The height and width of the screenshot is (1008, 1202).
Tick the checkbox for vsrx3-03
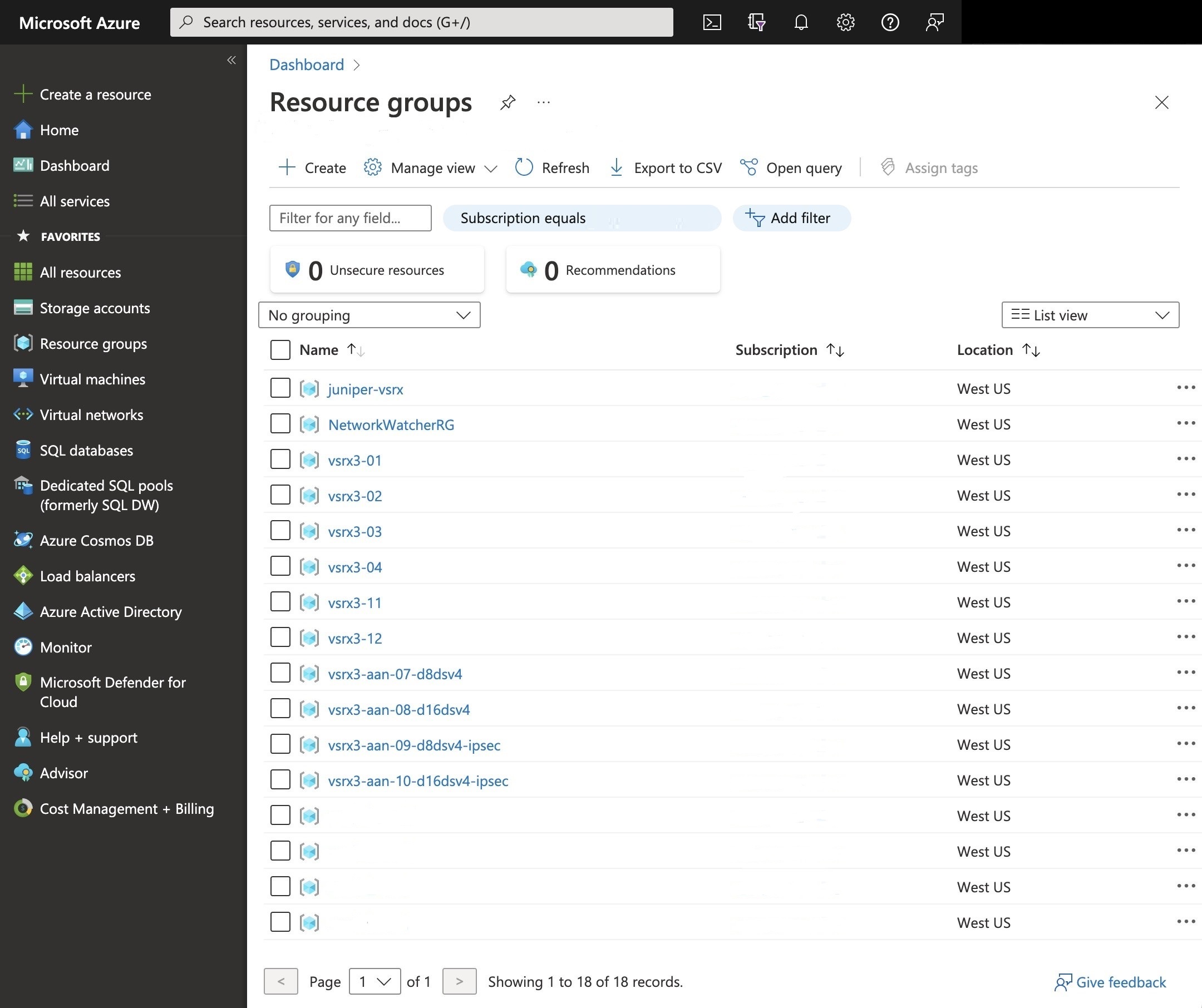[280, 530]
